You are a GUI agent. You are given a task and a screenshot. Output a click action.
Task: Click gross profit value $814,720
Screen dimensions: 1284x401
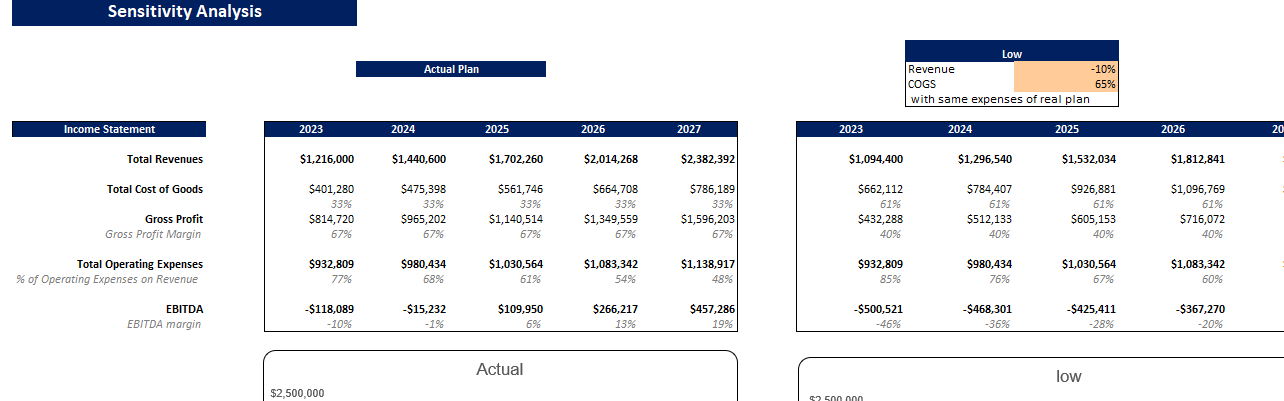pyautogui.click(x=331, y=219)
